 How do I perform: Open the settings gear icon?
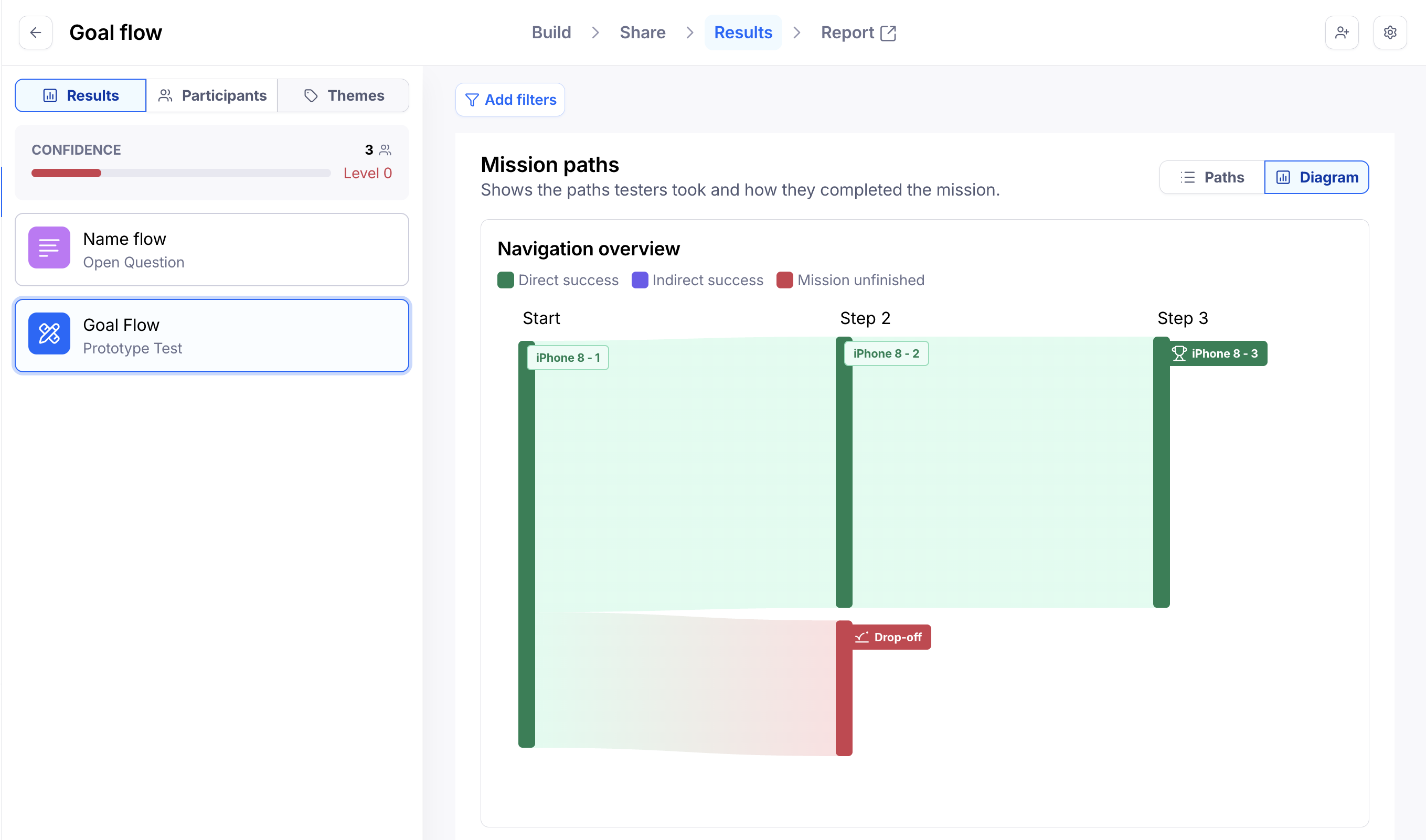(x=1389, y=33)
